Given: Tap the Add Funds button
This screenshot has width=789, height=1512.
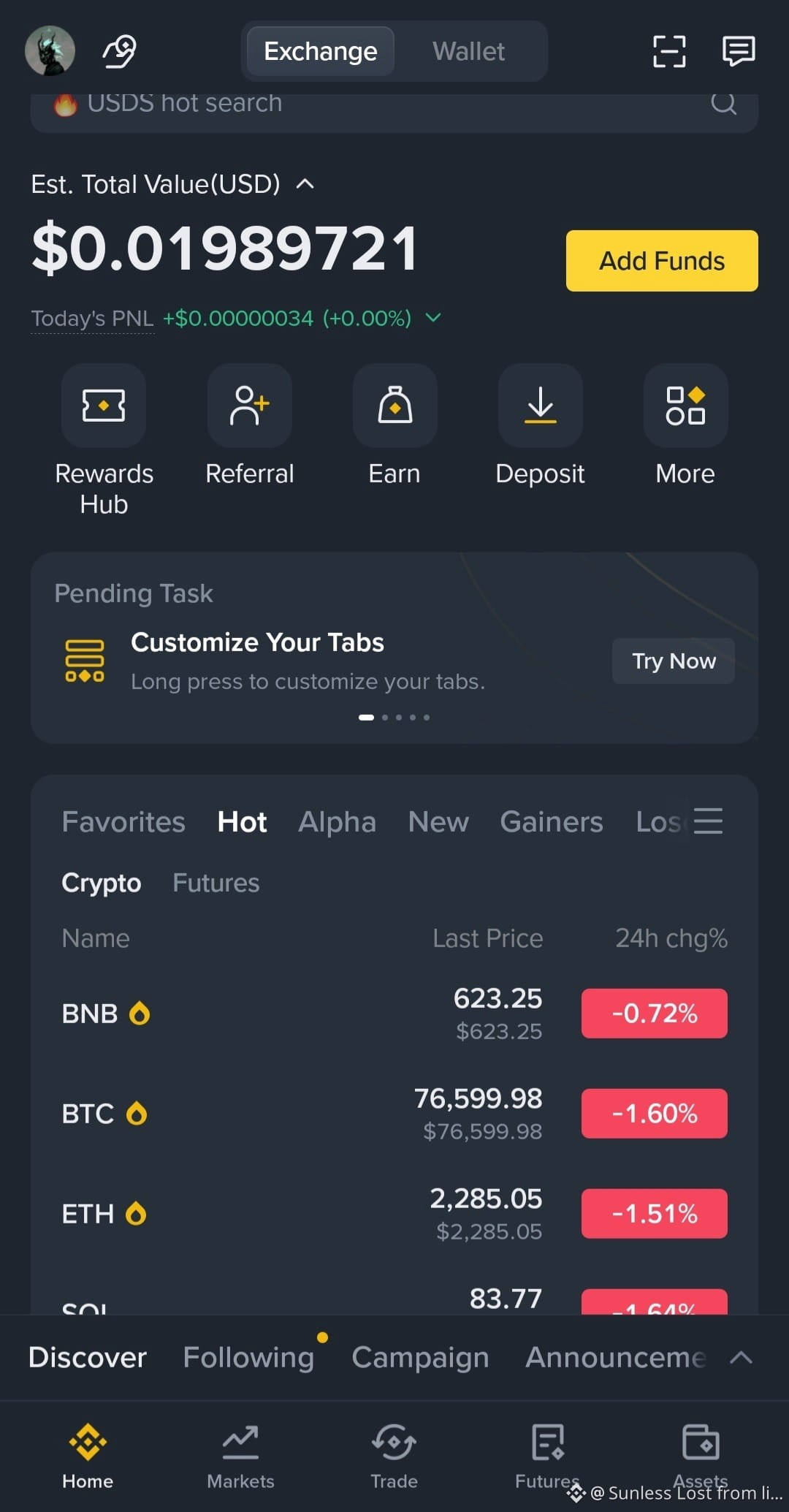Looking at the screenshot, I should coord(662,261).
